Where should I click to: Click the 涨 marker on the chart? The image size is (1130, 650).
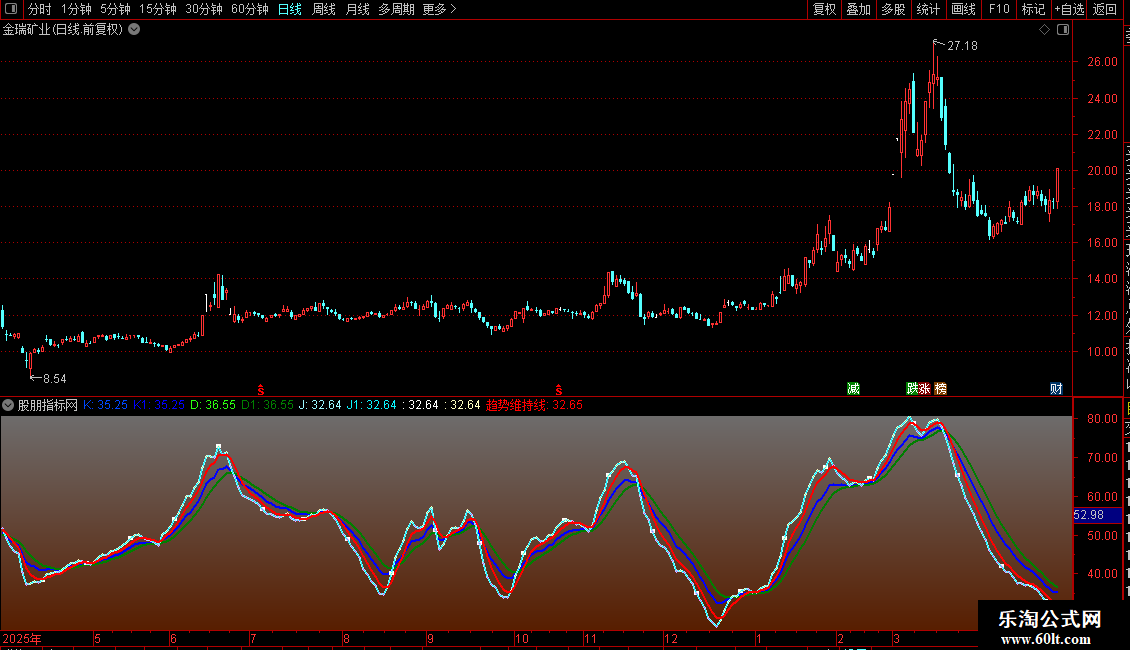point(925,388)
